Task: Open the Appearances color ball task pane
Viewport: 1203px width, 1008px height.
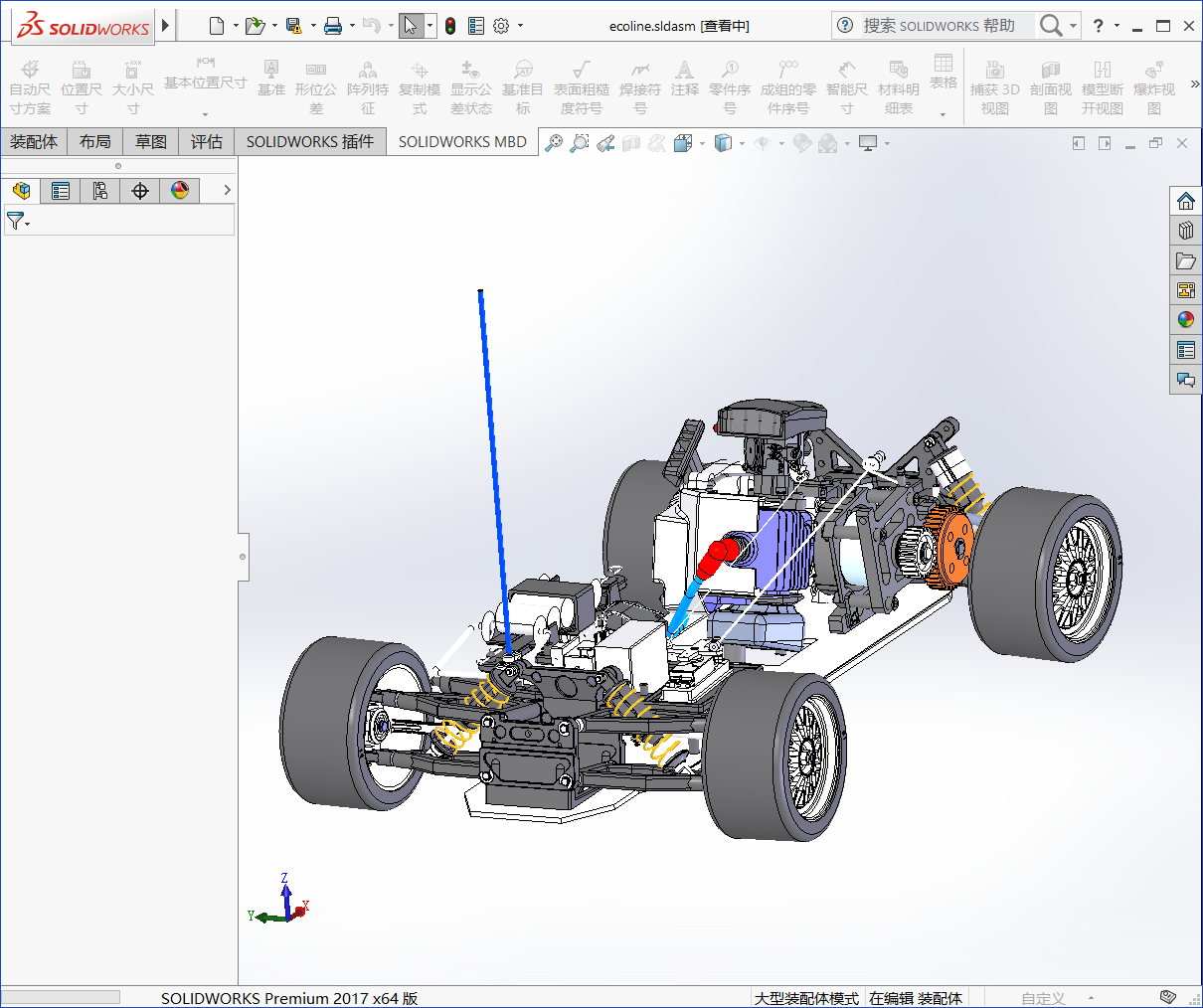Action: tap(1185, 320)
